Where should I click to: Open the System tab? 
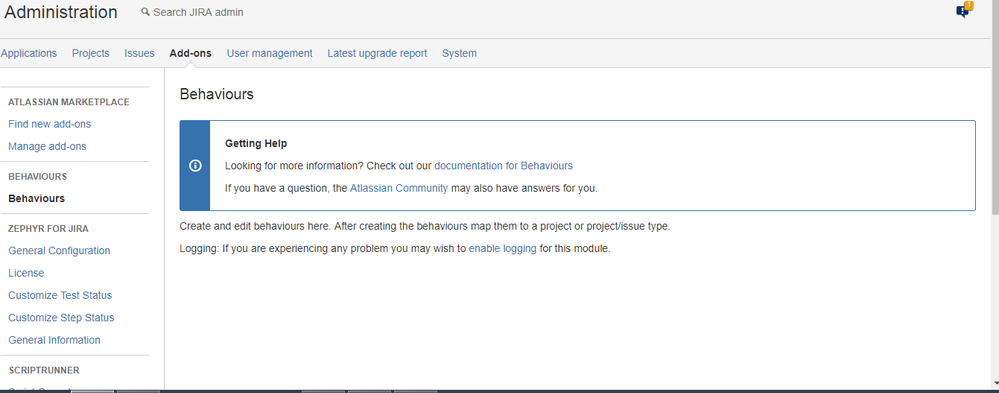[459, 54]
